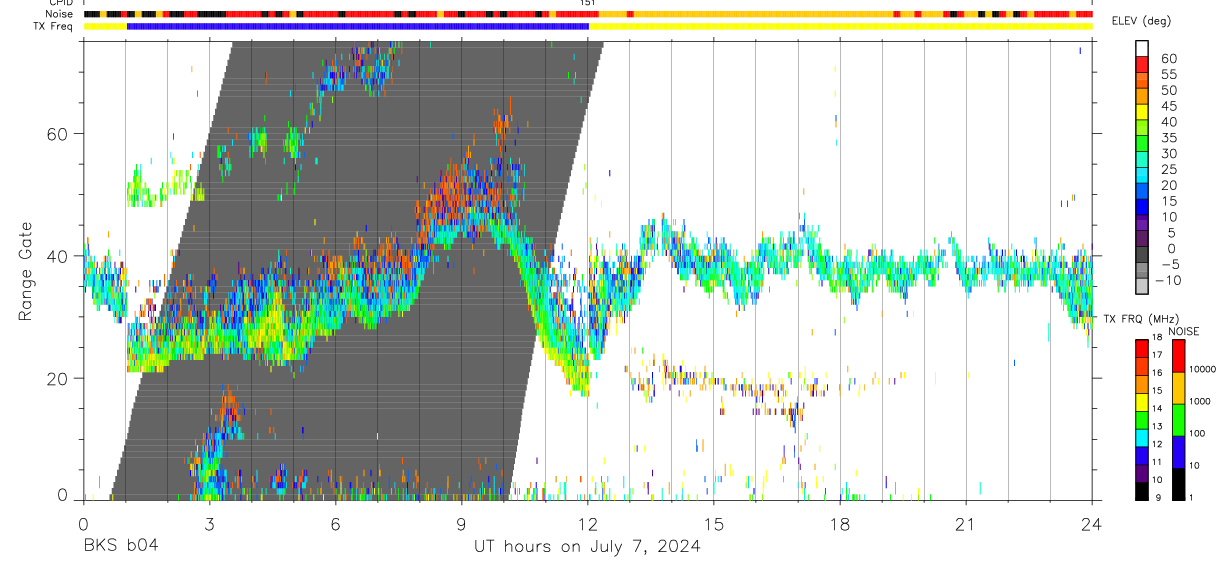Click the x-axis tick label '24'
Image resolution: width=1228 pixels, height=567 pixels.
coord(1091,523)
